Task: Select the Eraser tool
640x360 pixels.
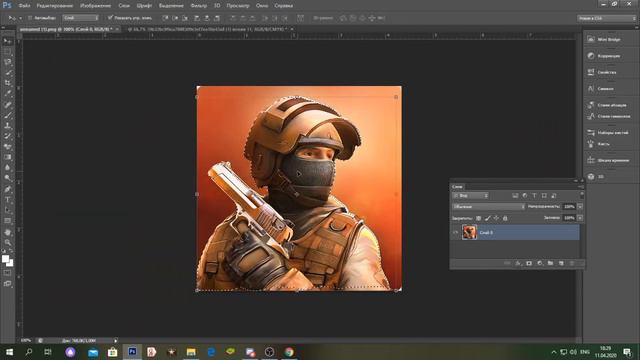Action: pos(7,147)
